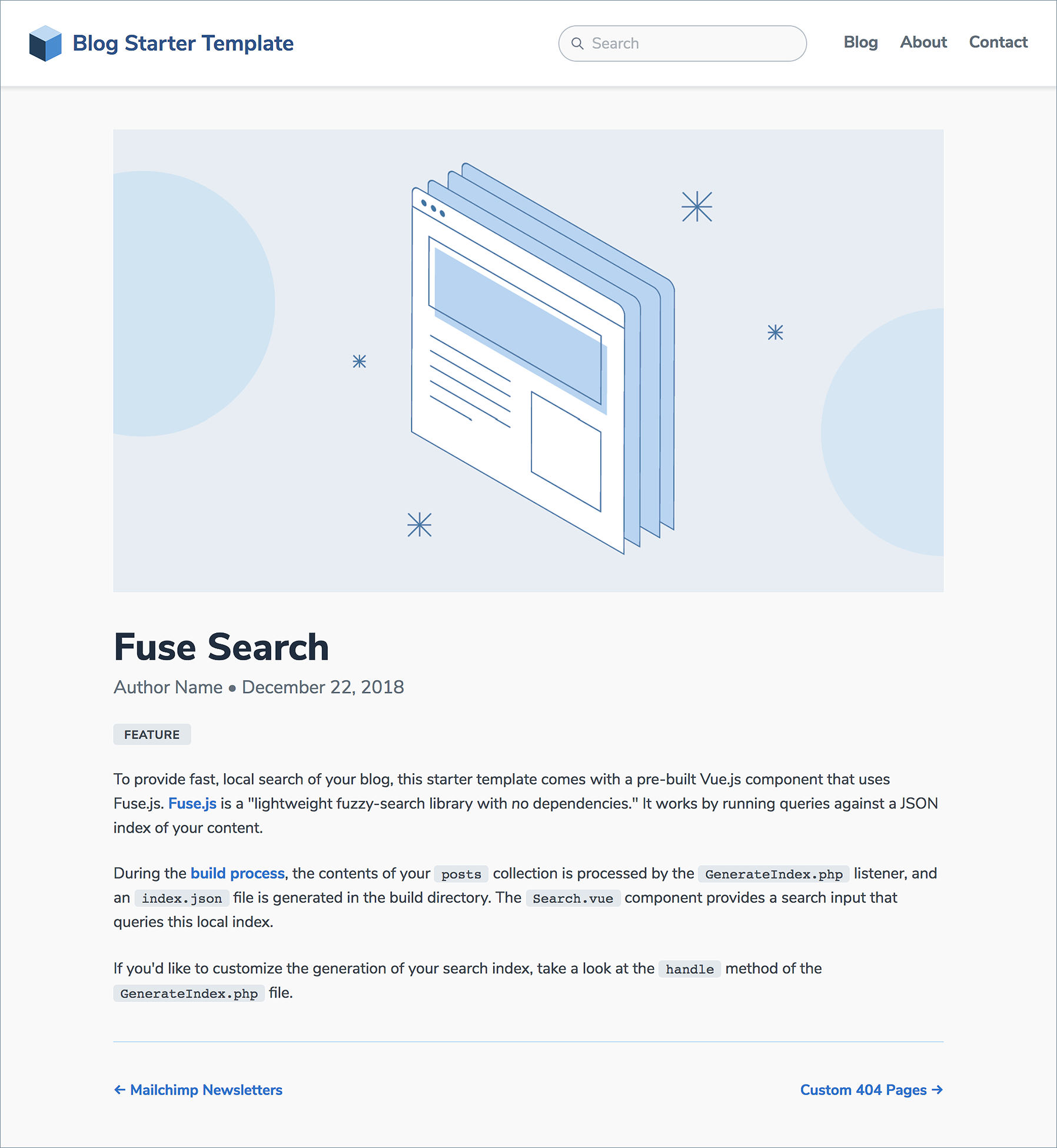The image size is (1057, 1148).
Task: Open the Contact navigation link
Action: pyautogui.click(x=998, y=42)
